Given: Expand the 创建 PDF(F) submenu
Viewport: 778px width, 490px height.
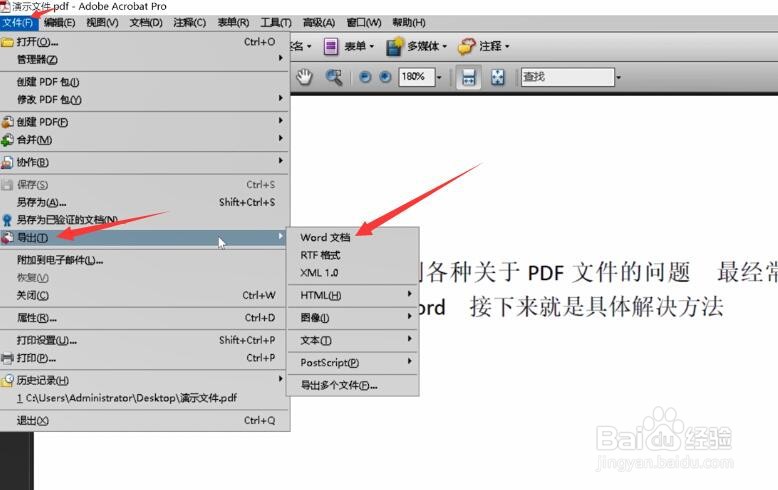Looking at the screenshot, I should [x=145, y=122].
